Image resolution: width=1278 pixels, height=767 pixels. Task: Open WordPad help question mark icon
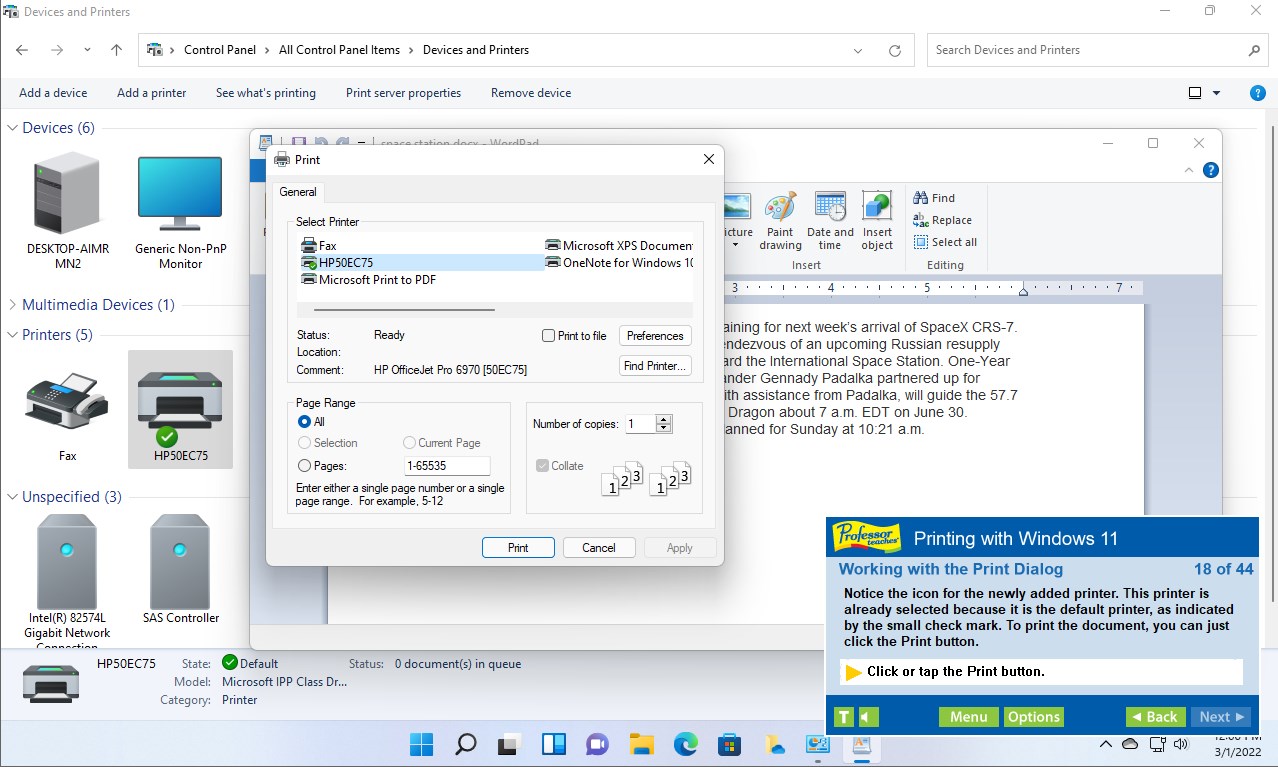(1210, 170)
